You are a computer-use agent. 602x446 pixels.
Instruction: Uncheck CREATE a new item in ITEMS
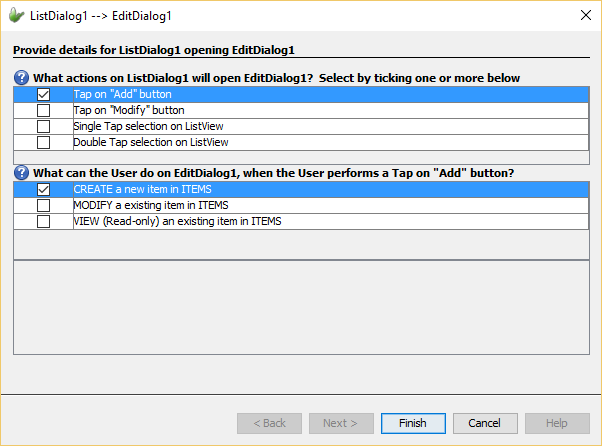pyautogui.click(x=43, y=190)
